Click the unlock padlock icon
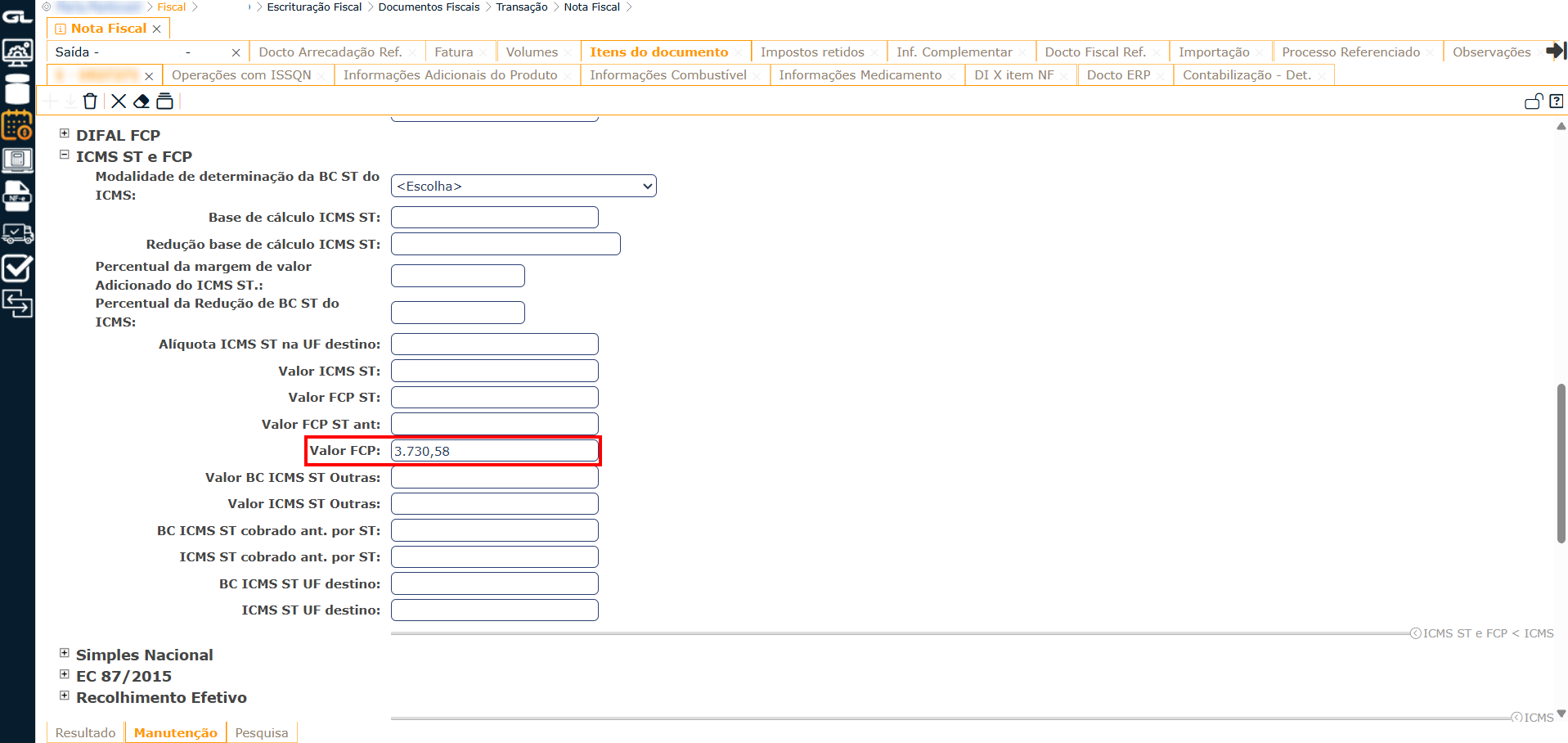1568x743 pixels. [1533, 101]
